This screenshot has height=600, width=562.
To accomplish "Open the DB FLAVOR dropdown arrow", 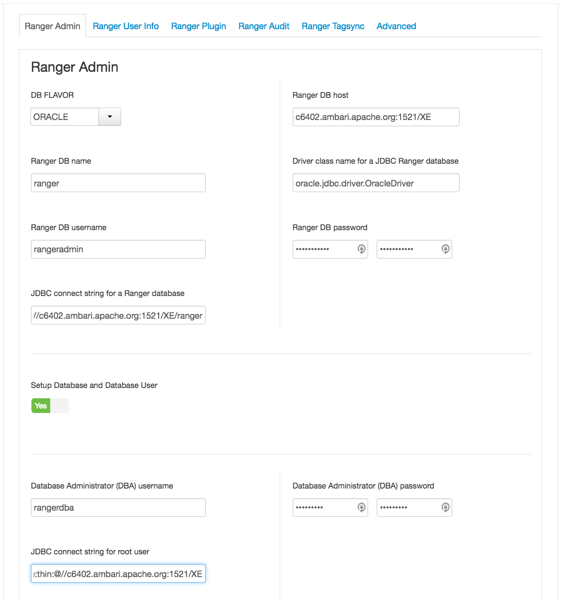I will (110, 117).
